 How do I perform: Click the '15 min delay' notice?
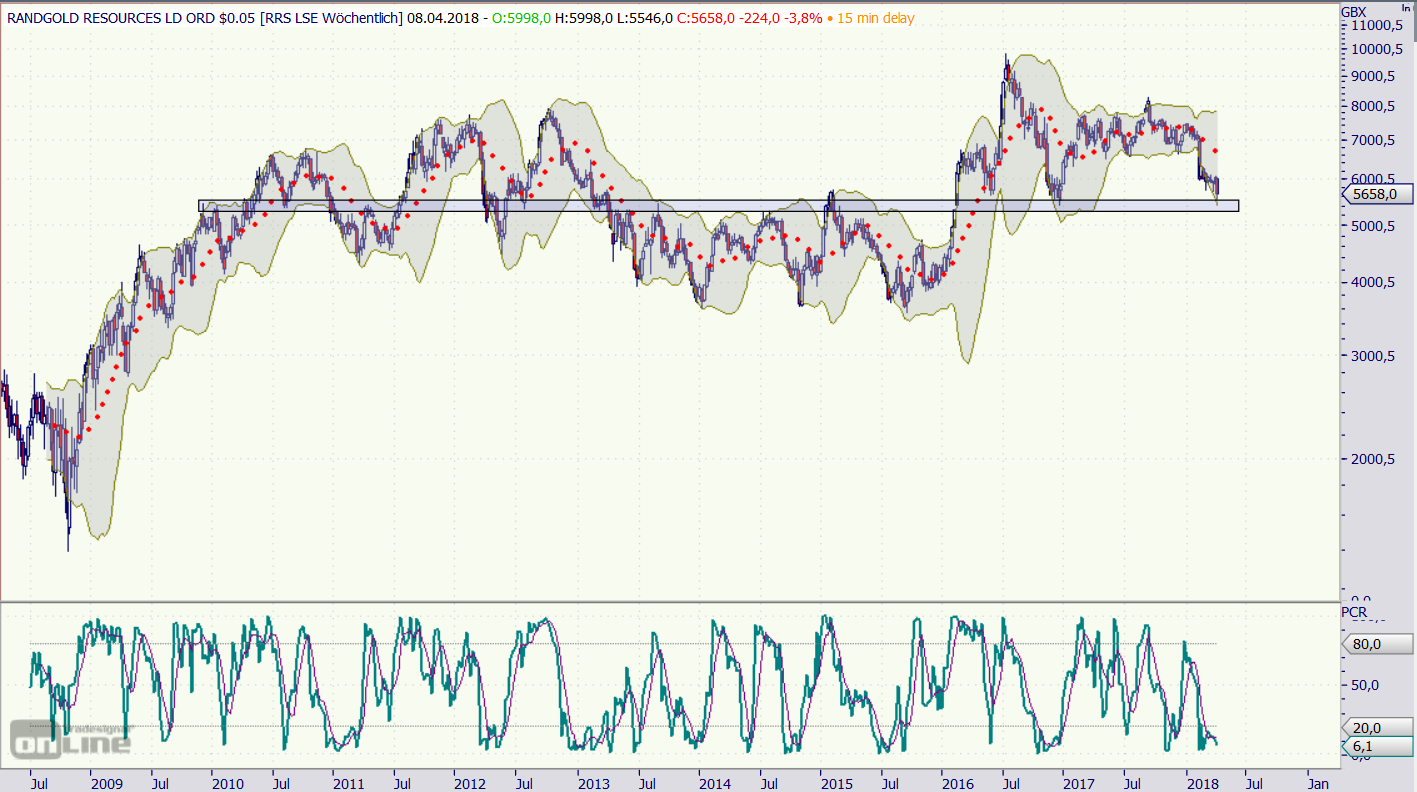(875, 18)
